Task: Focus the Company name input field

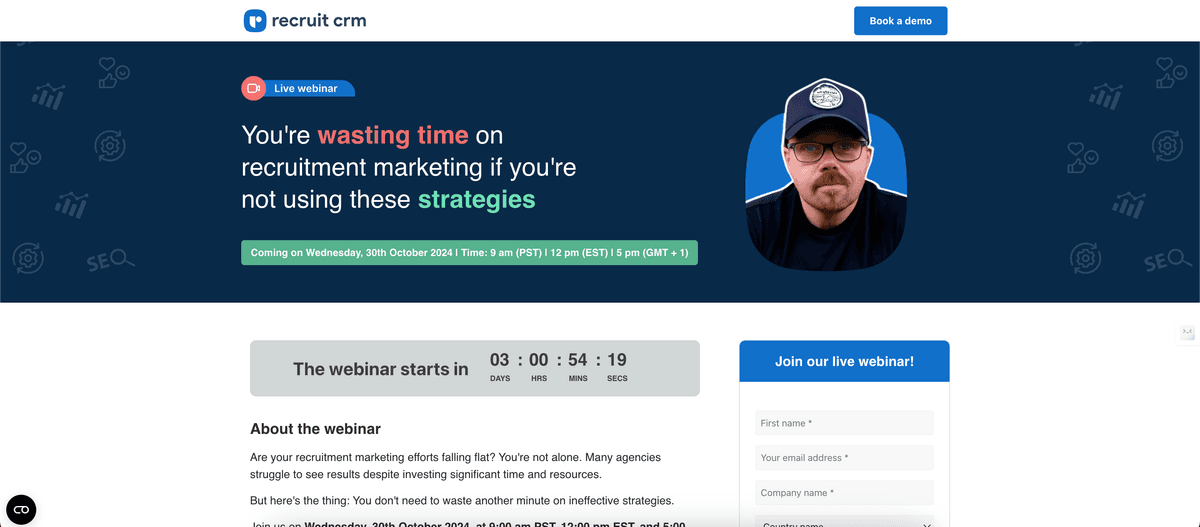Action: click(x=844, y=493)
